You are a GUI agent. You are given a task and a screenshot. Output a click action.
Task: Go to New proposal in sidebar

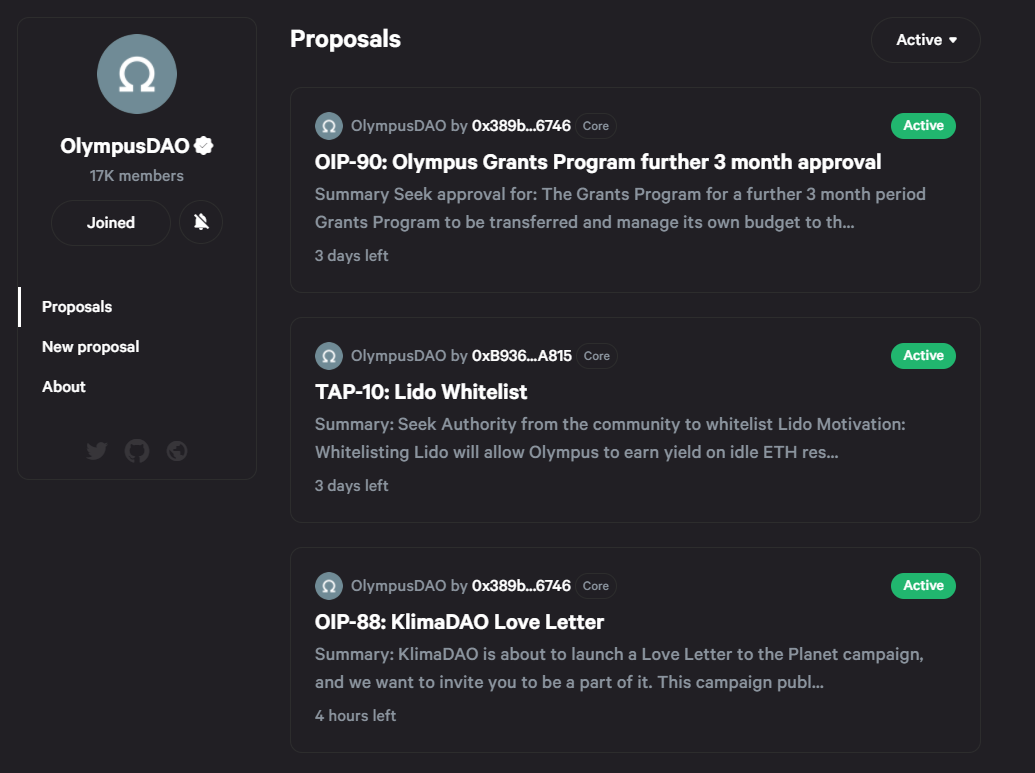pos(91,347)
